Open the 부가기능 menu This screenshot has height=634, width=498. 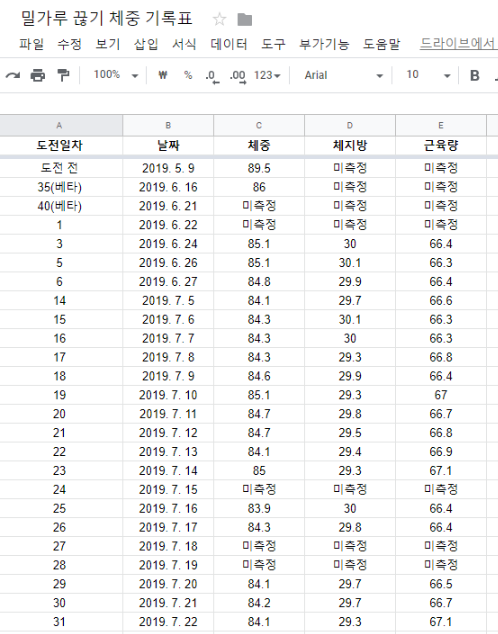pyautogui.click(x=324, y=44)
